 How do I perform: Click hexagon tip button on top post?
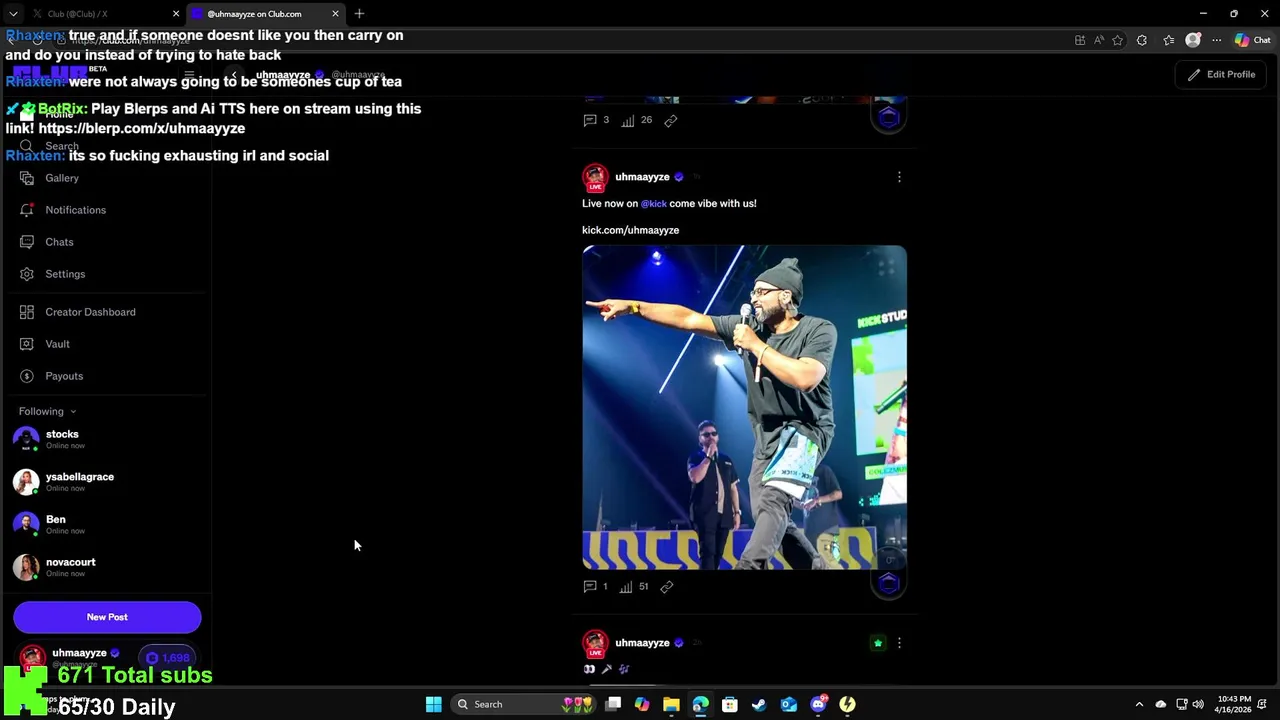tap(889, 117)
